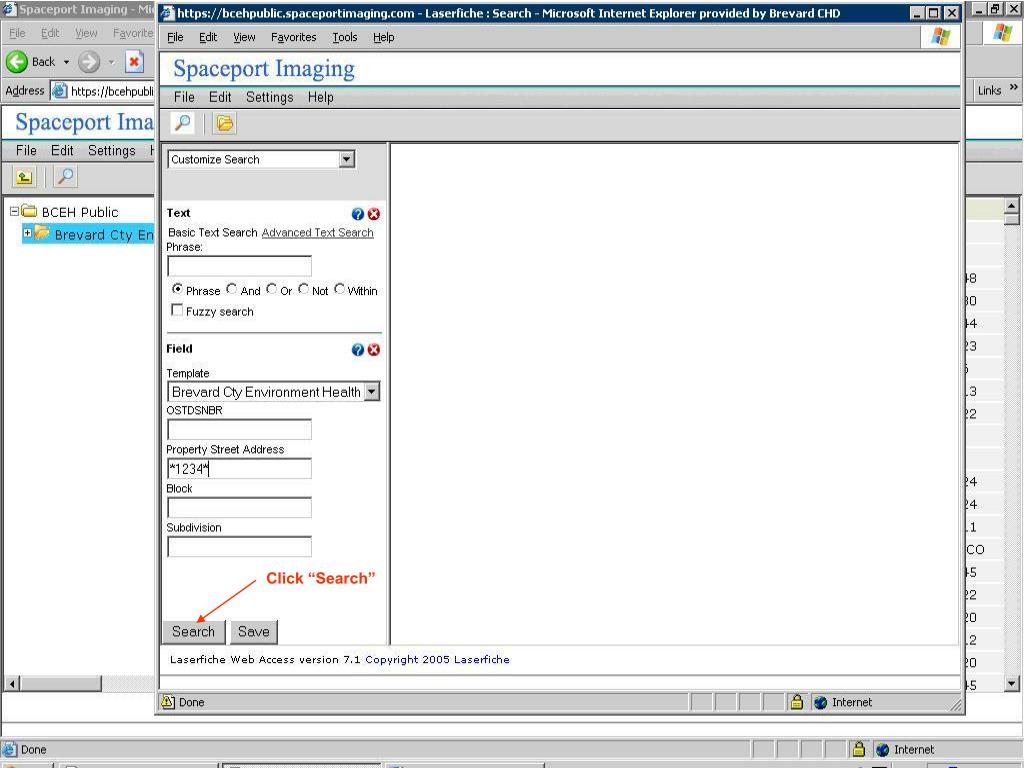This screenshot has width=1024, height=768.
Task: Click the padlock icon in background status bar
Action: pos(858,749)
